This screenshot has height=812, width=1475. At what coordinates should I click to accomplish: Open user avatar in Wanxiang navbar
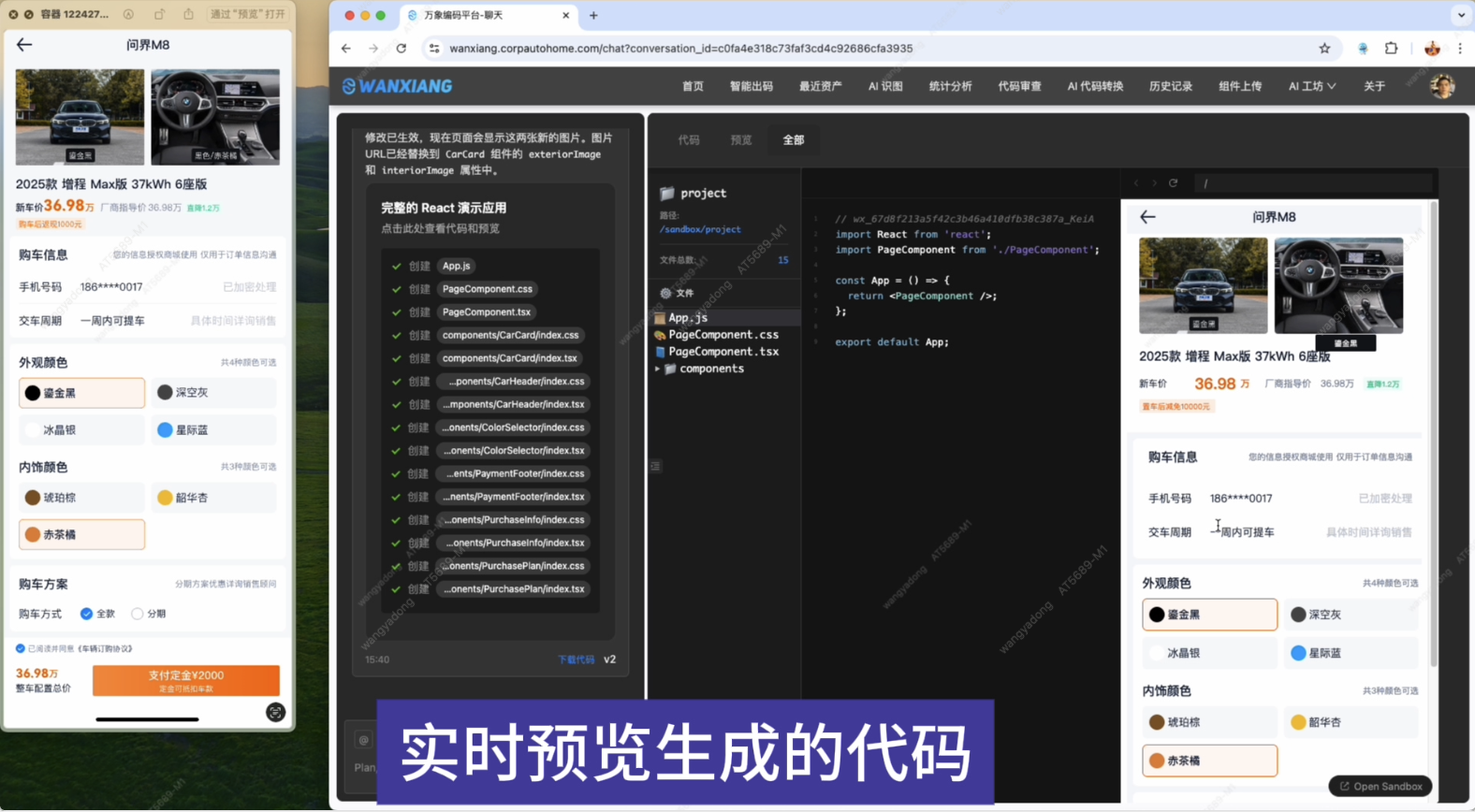coord(1442,86)
